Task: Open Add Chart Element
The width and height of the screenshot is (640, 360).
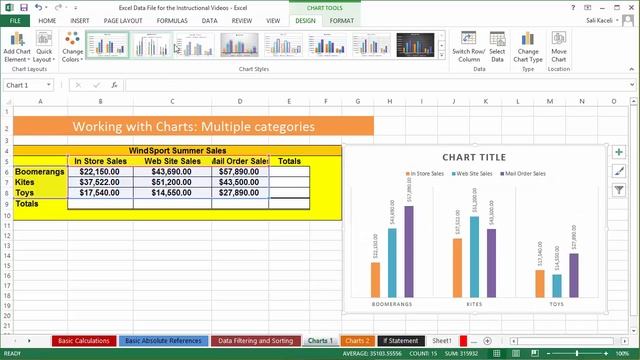Action: point(17,47)
